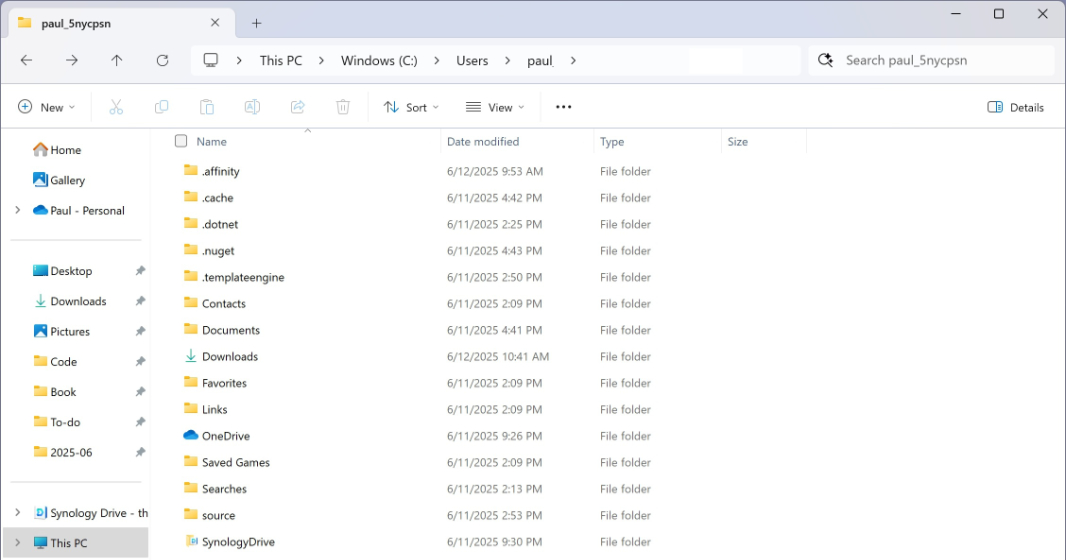Expand the Paul - Personal OneDrive tree node
Viewport: 1066px width, 560px height.
(17, 210)
